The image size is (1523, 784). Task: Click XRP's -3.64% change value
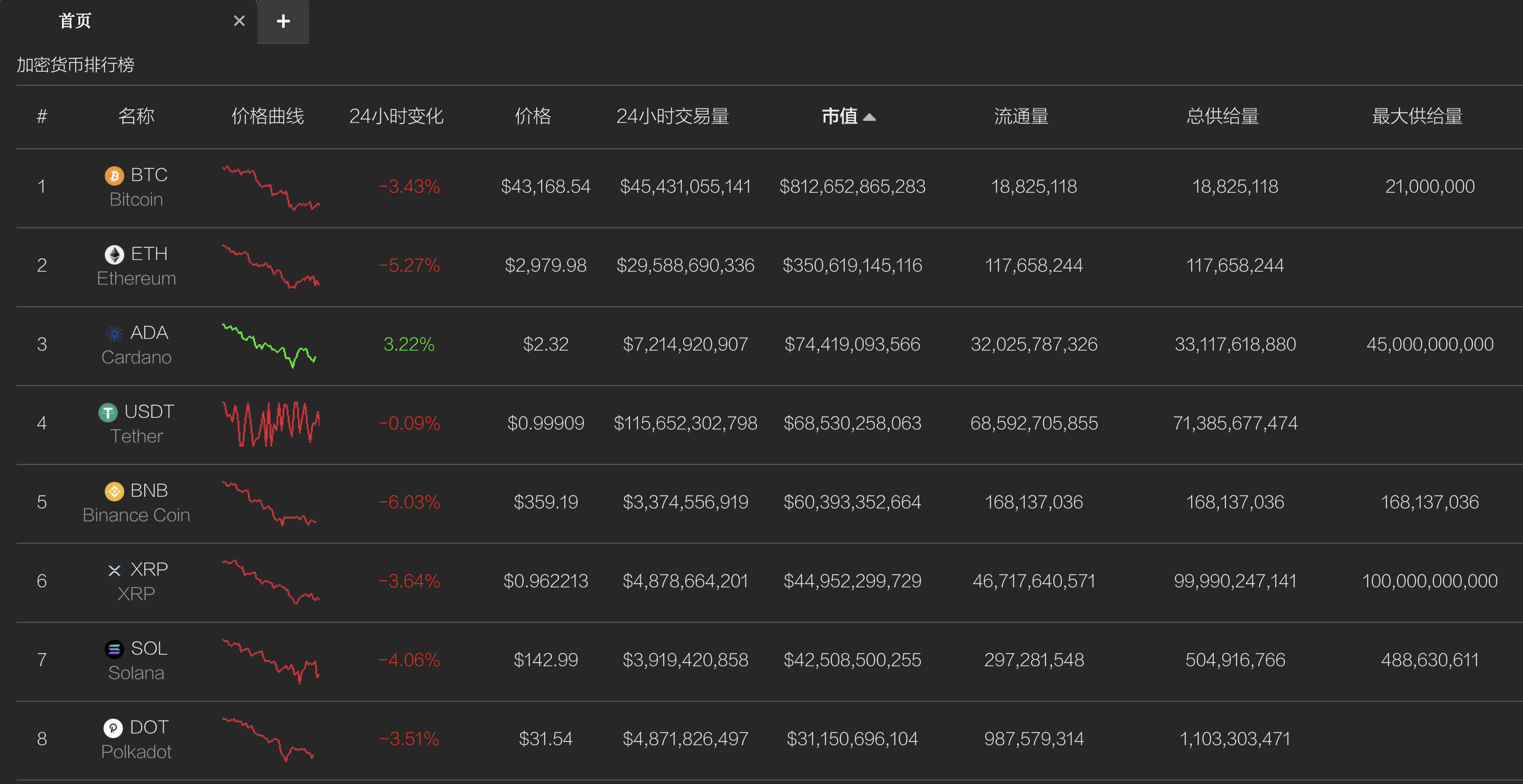(409, 582)
